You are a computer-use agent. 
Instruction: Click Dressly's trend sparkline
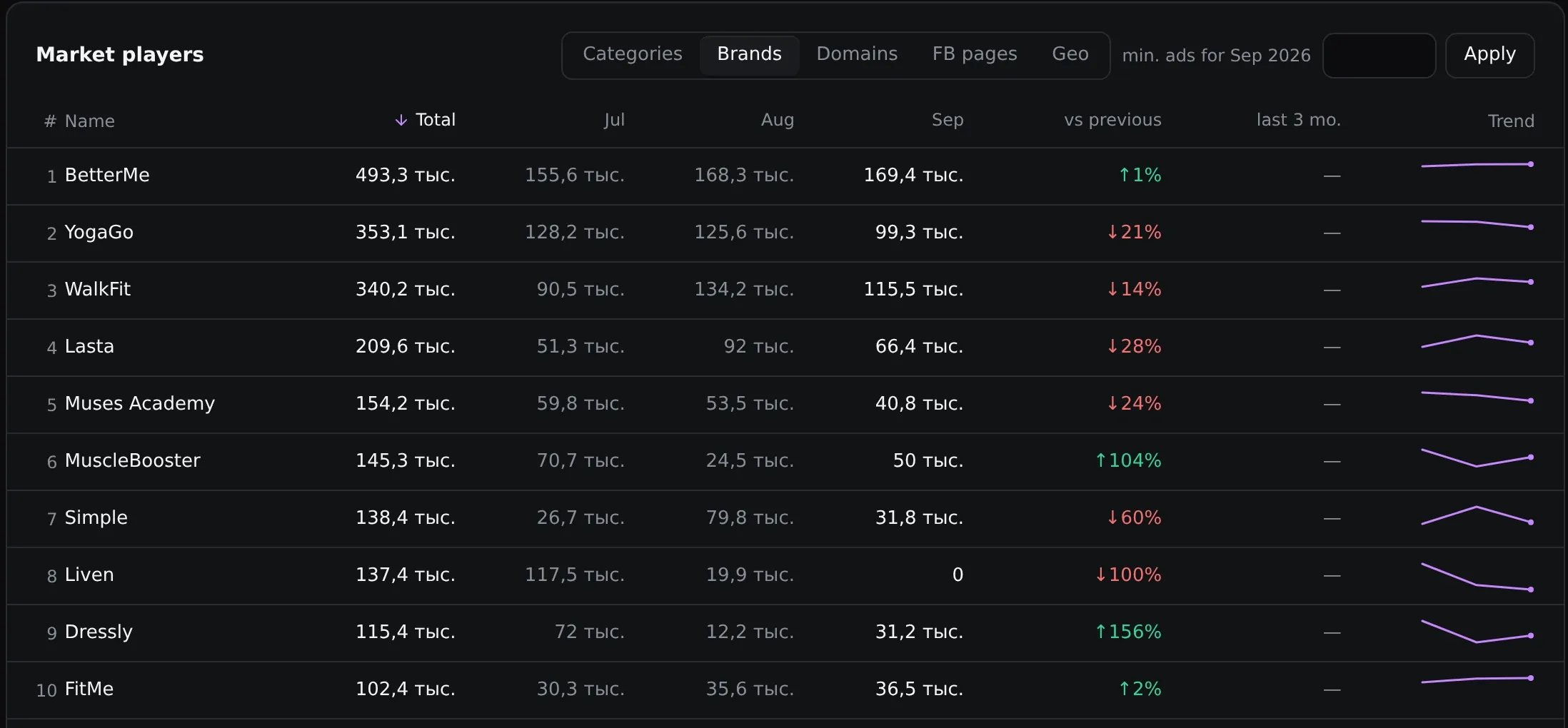[1477, 632]
